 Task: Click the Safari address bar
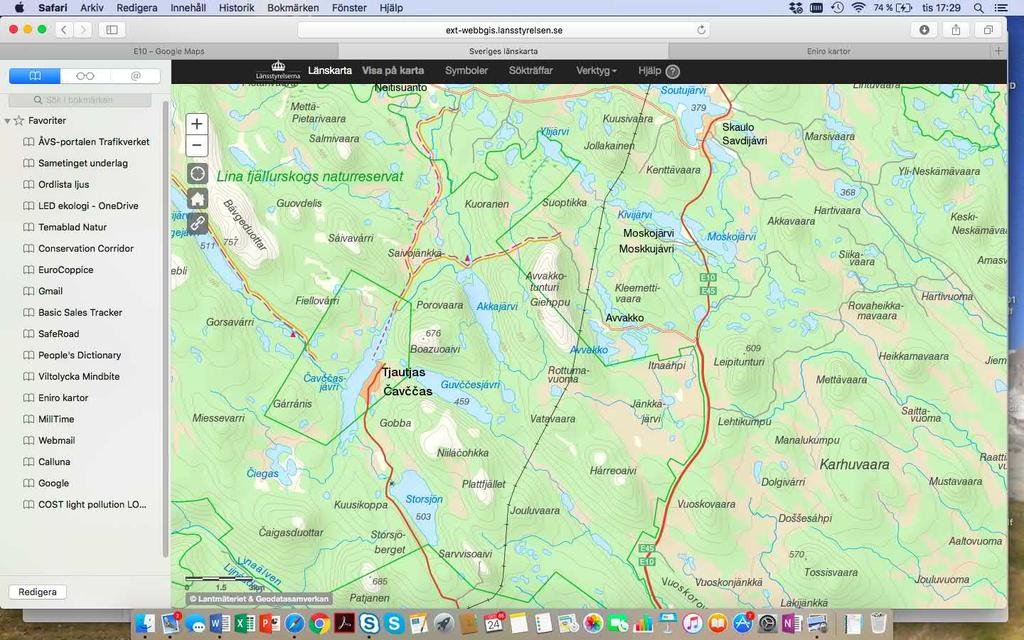[x=504, y=30]
